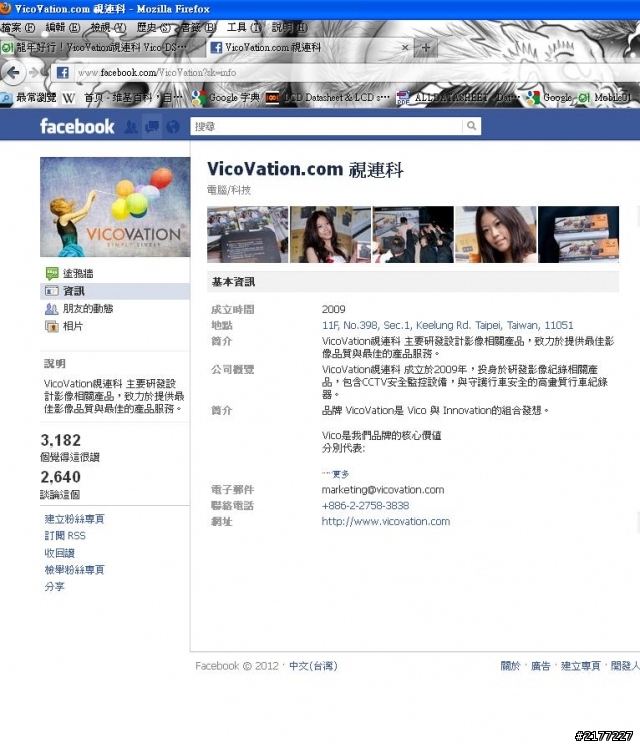640x744 pixels.
Task: Open 相片 photos in sidebar
Action: coord(64,326)
